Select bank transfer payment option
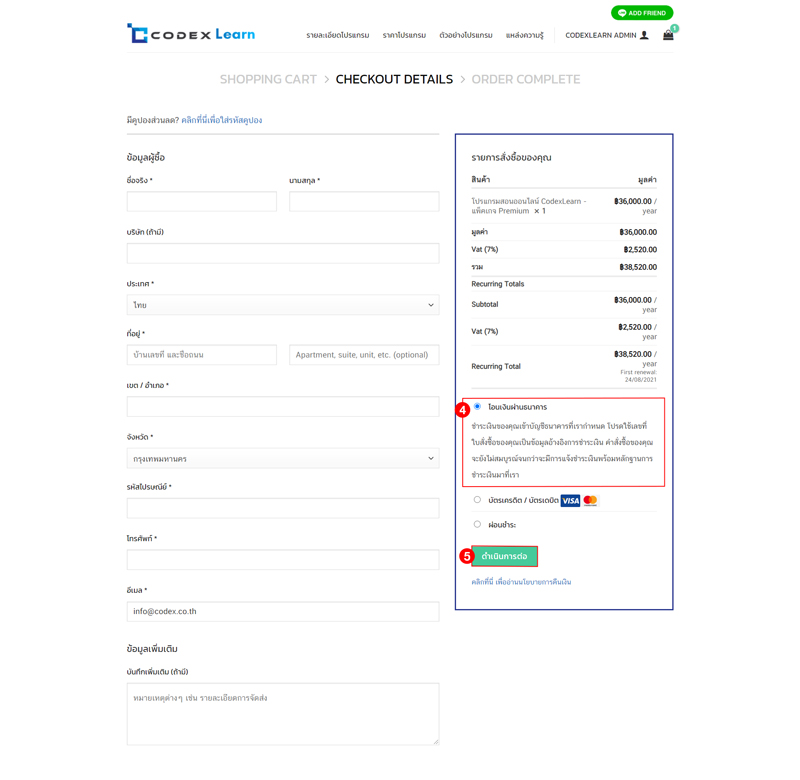 pyautogui.click(x=477, y=407)
